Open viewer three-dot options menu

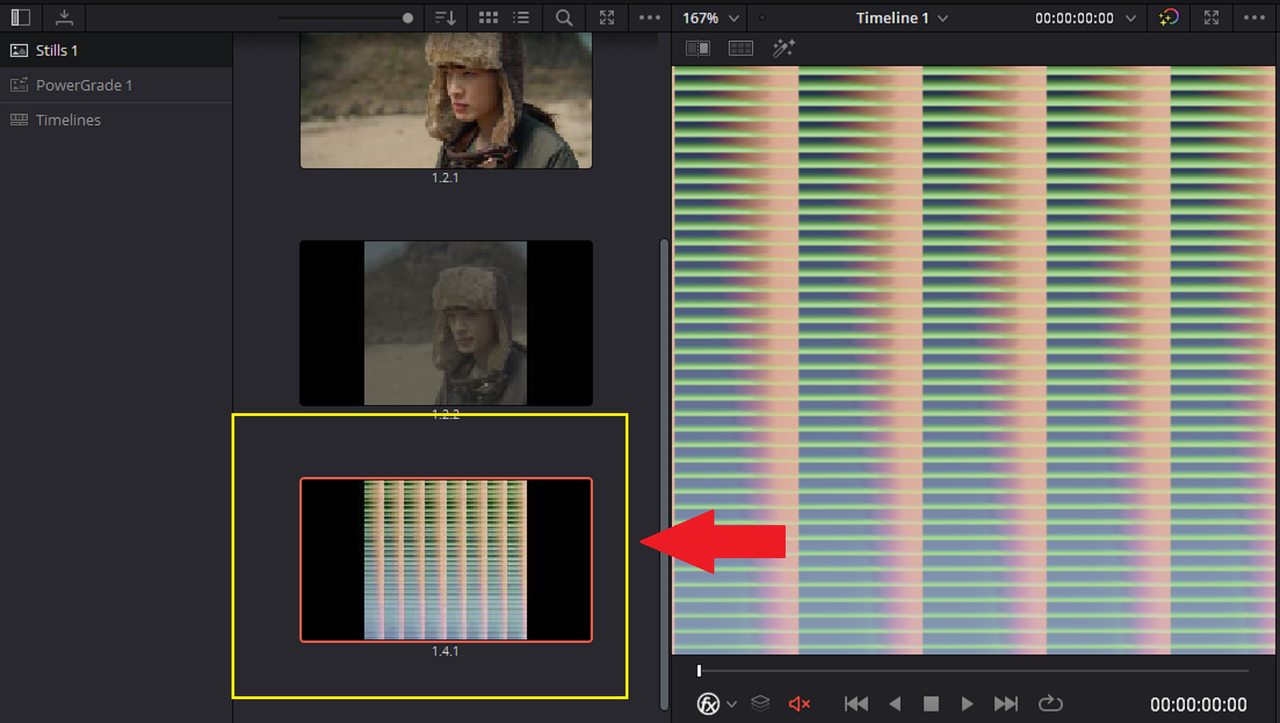pos(1254,17)
